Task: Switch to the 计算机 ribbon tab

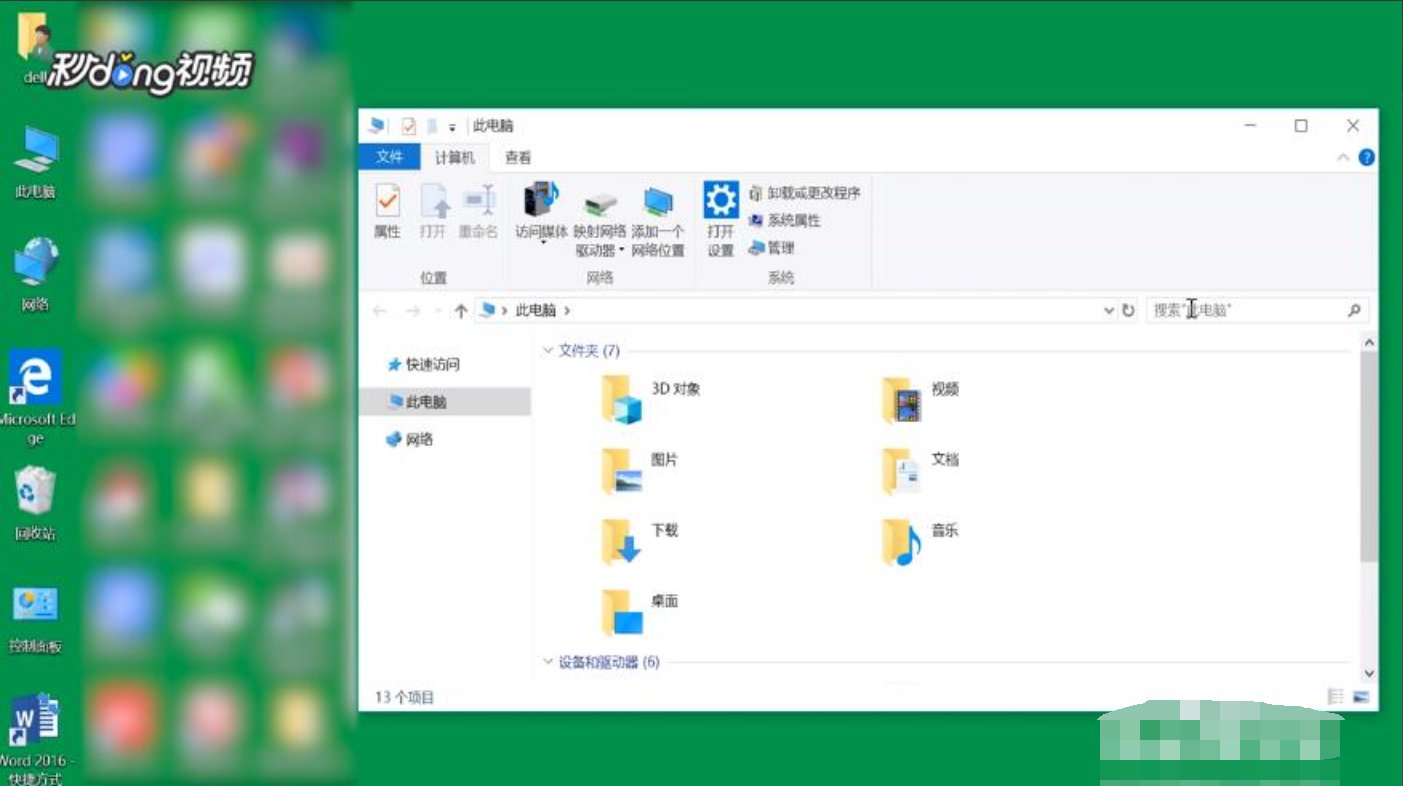Action: [x=454, y=157]
